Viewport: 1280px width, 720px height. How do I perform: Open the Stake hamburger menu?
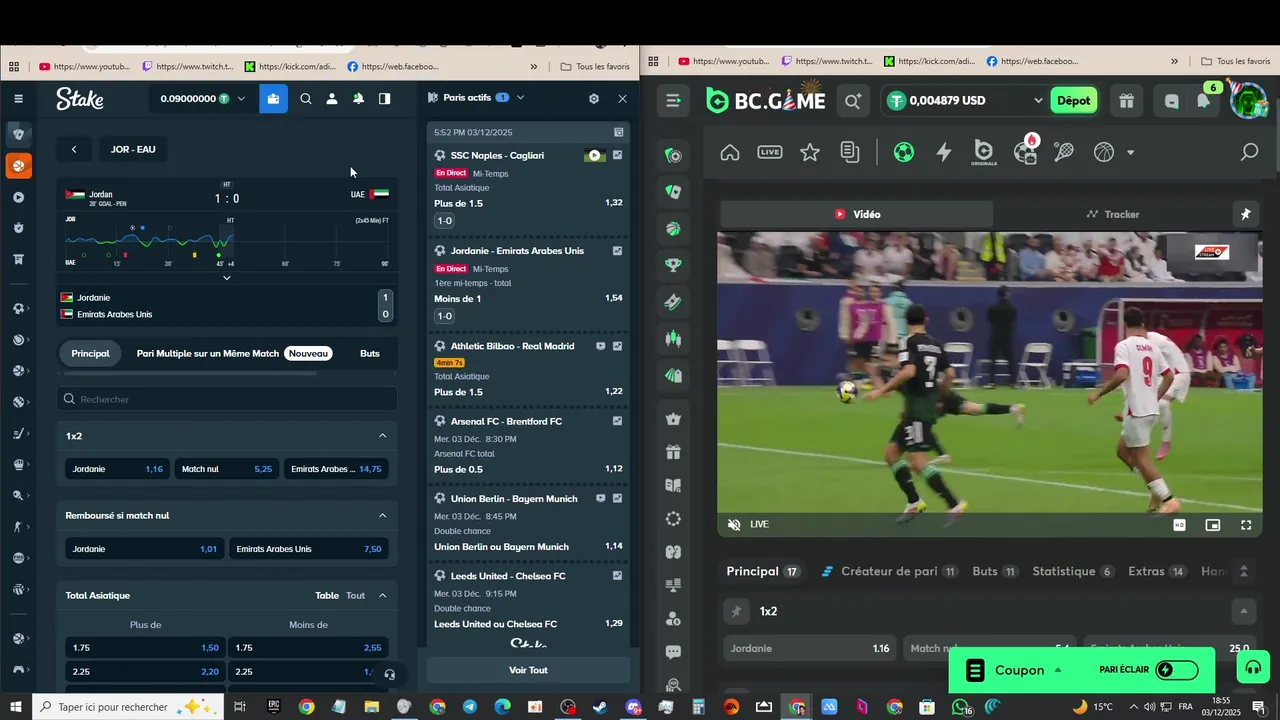[x=18, y=99]
